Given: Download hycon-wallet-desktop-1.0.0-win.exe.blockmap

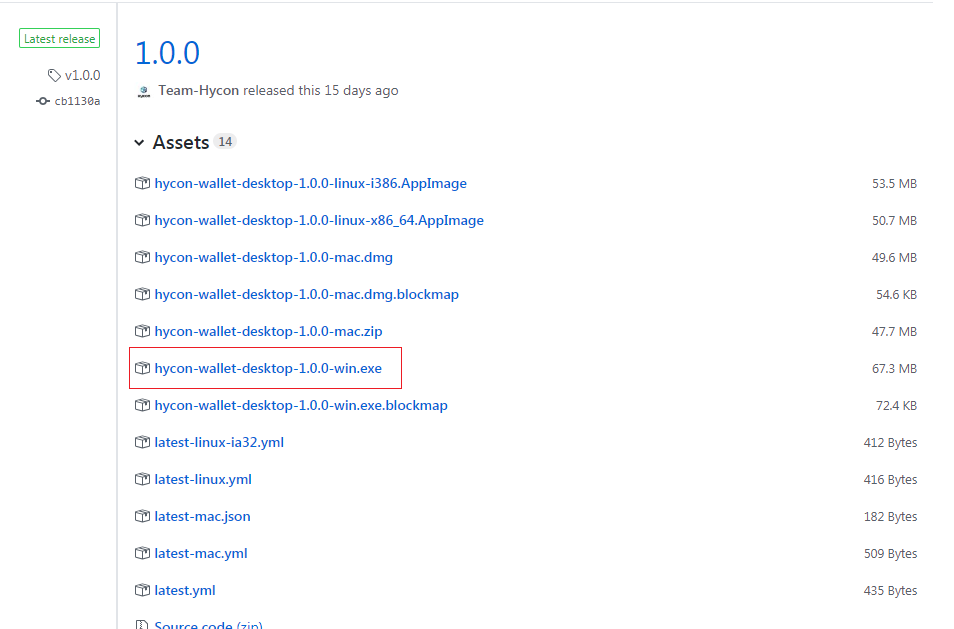Looking at the screenshot, I should click(301, 406).
